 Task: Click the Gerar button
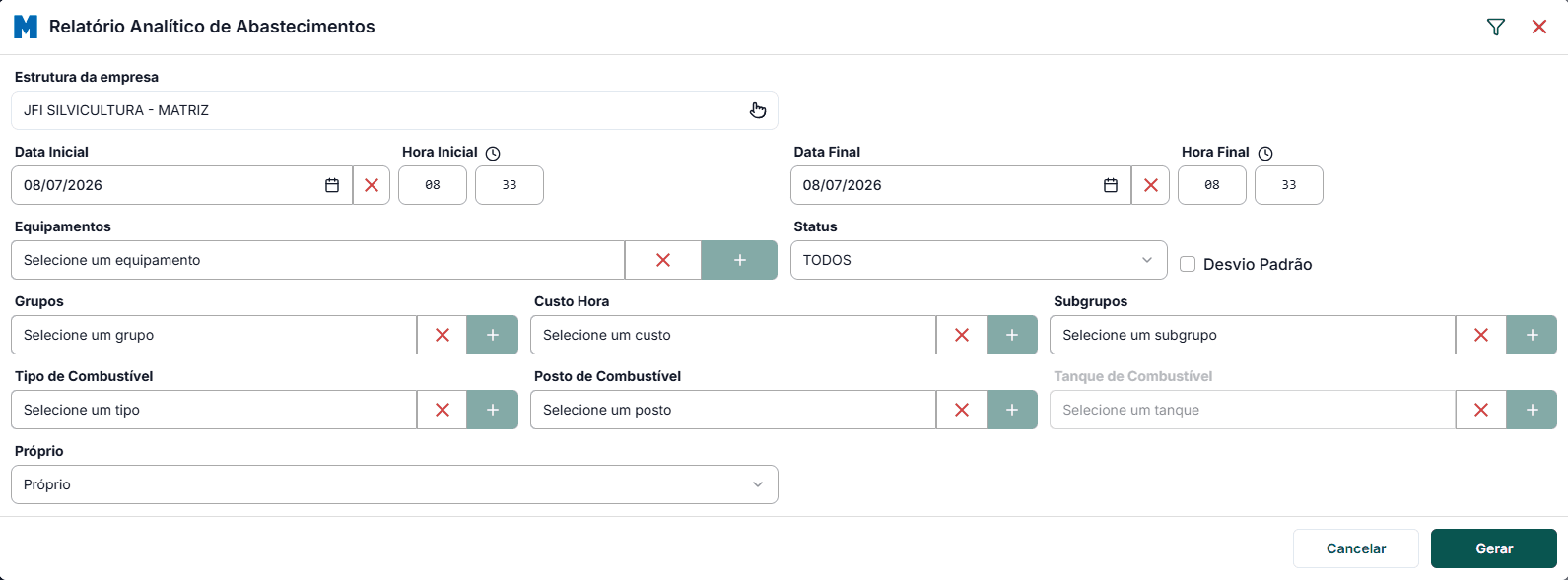pyautogui.click(x=1494, y=548)
